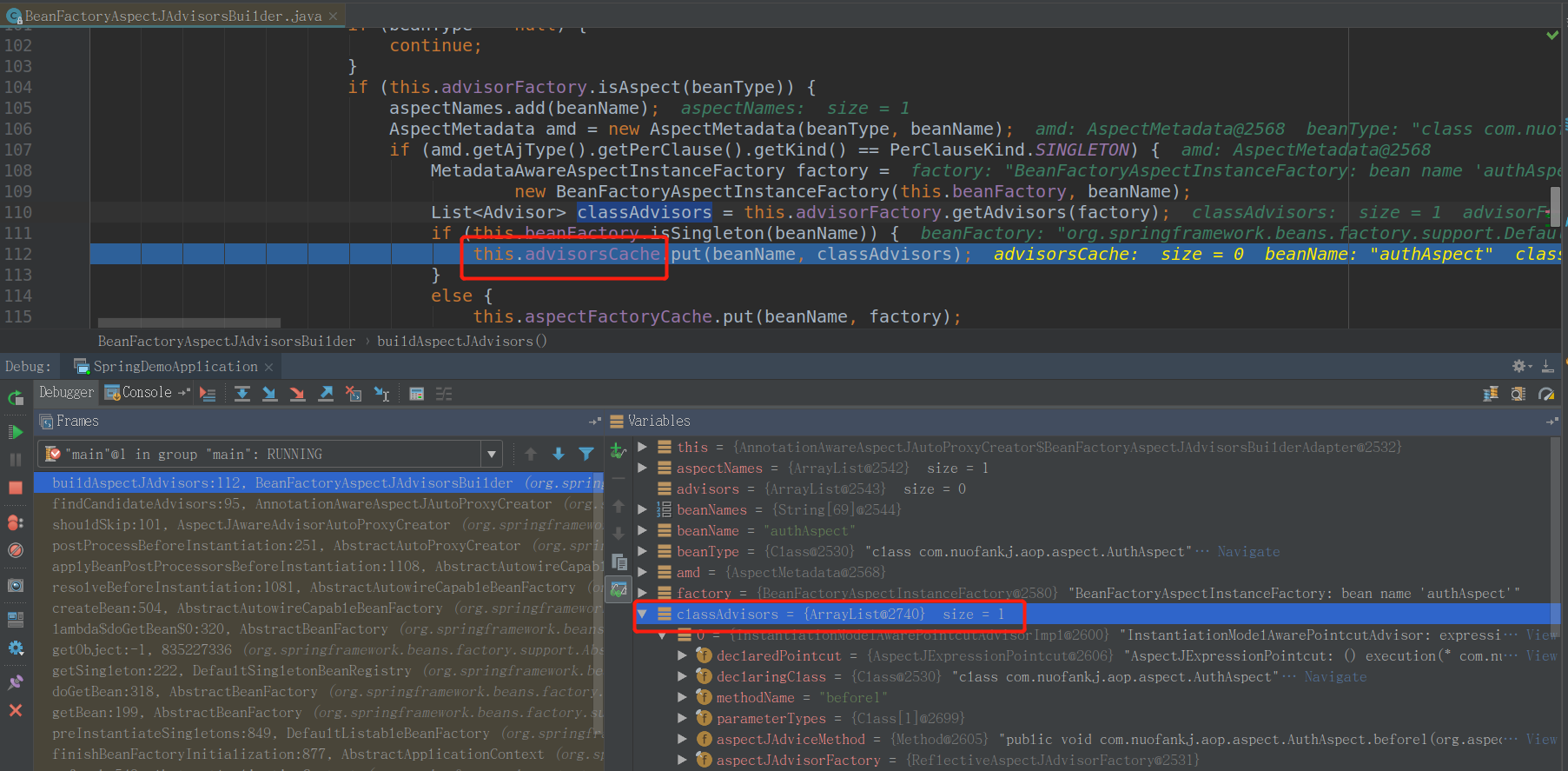This screenshot has height=771, width=1568.
Task: Resume the program with the green play icon
Action: point(16,432)
